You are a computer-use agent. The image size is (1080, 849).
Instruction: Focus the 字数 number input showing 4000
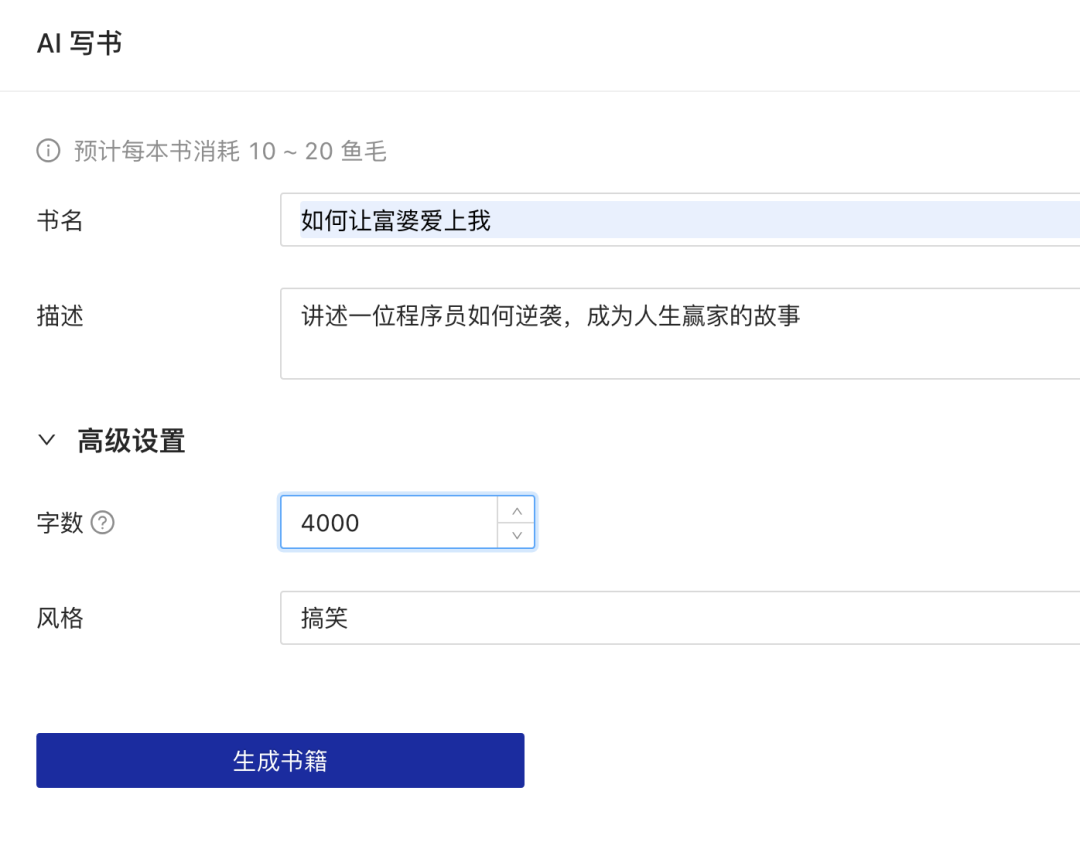[390, 522]
